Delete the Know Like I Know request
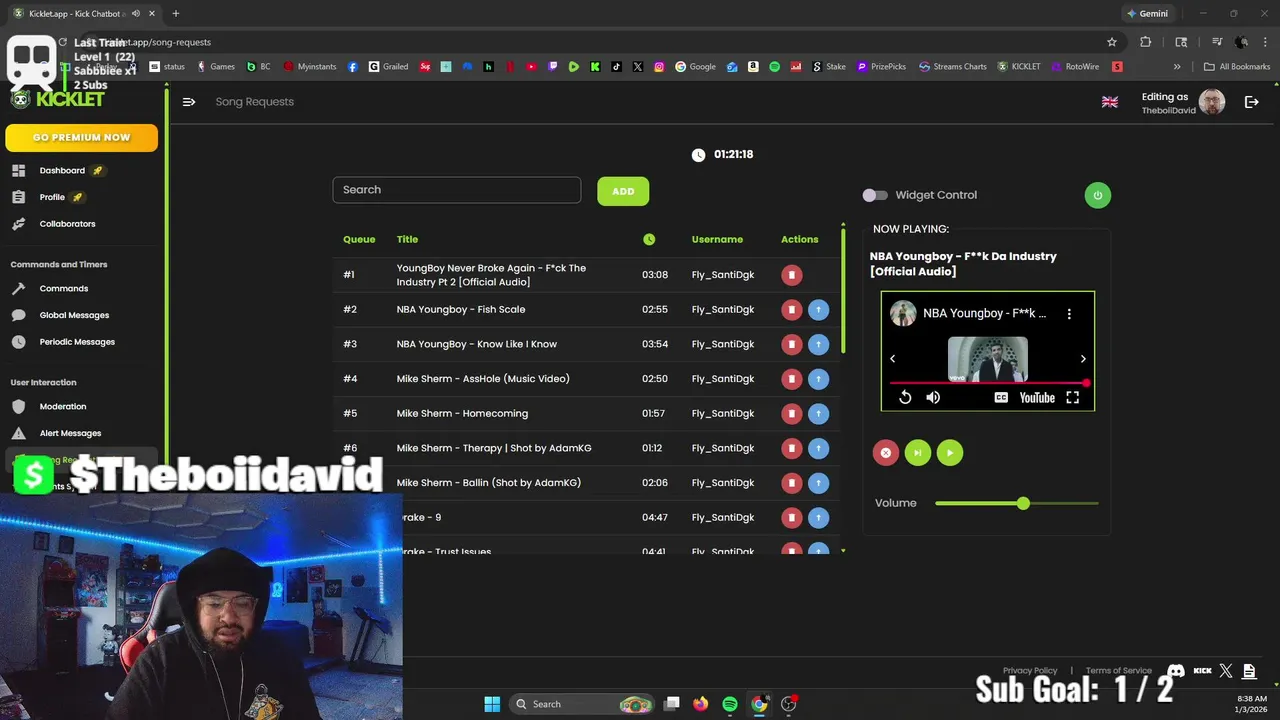Image resolution: width=1280 pixels, height=720 pixels. [x=791, y=344]
